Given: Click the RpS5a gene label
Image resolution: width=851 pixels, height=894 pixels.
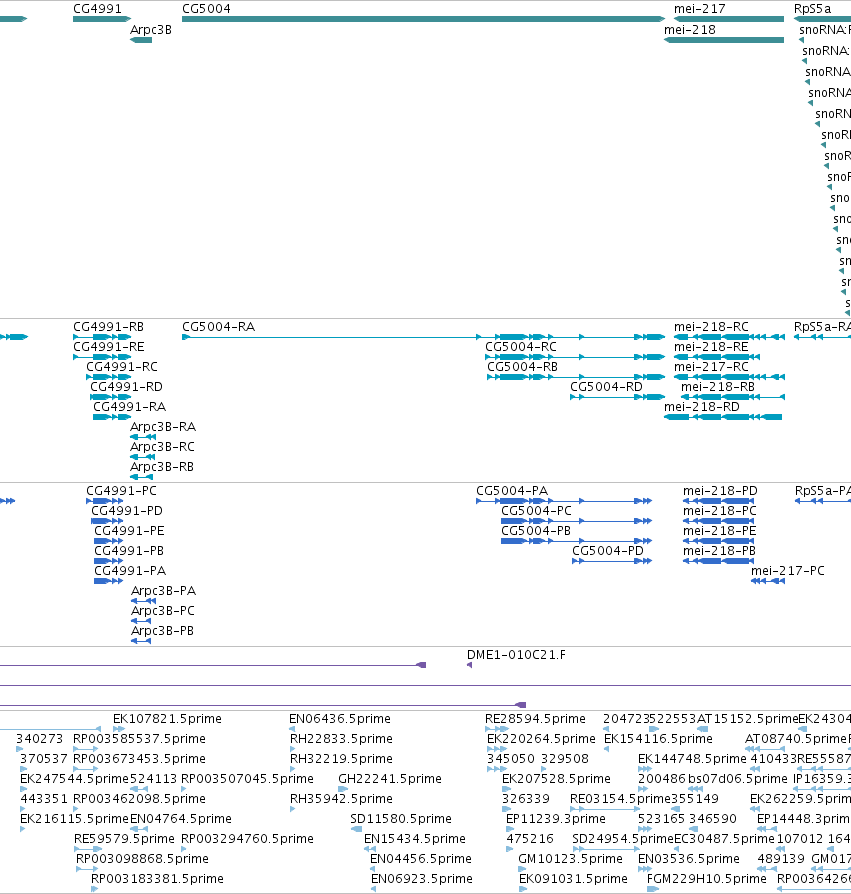Looking at the screenshot, I should tap(812, 9).
